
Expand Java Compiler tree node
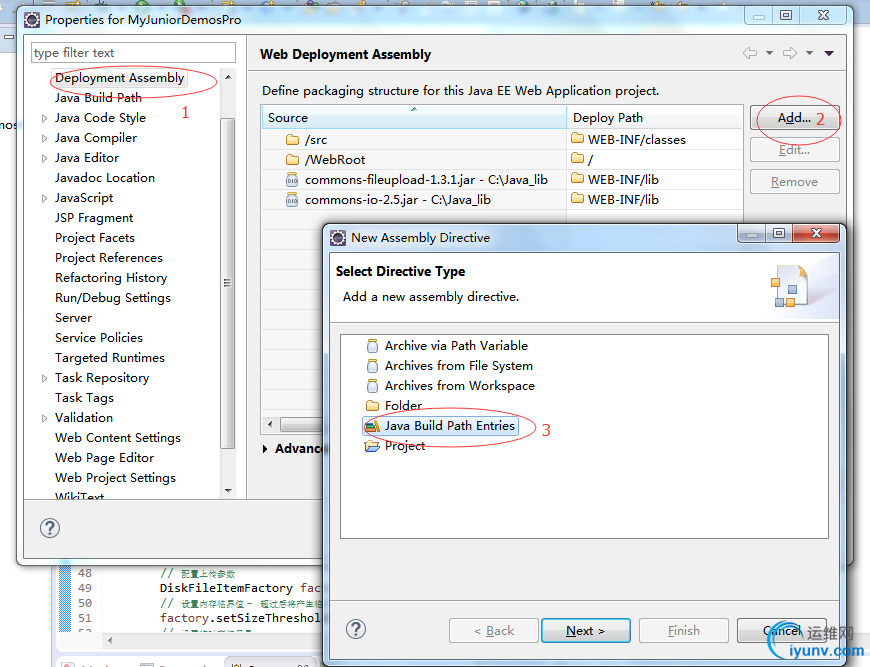[44, 138]
